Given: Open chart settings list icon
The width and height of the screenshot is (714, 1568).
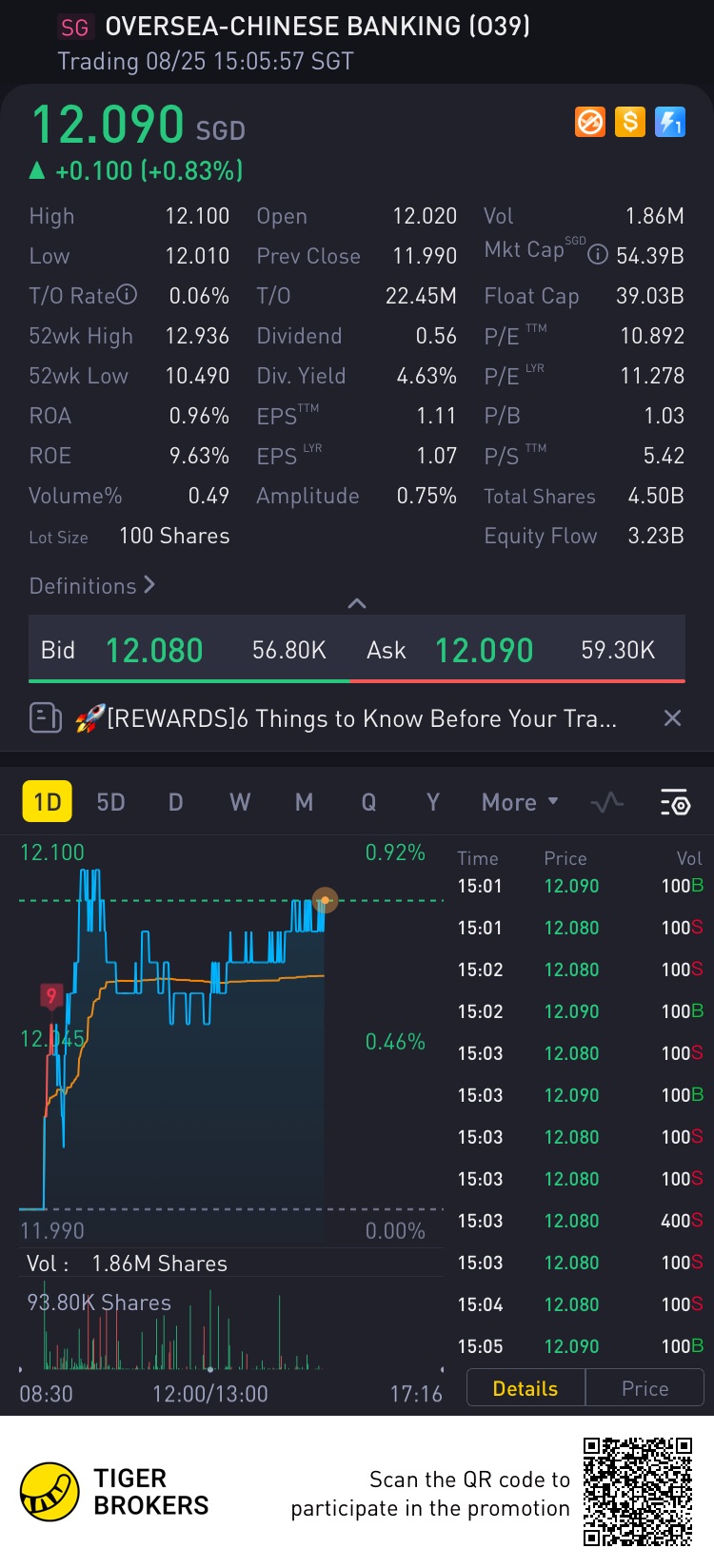Looking at the screenshot, I should tap(675, 802).
